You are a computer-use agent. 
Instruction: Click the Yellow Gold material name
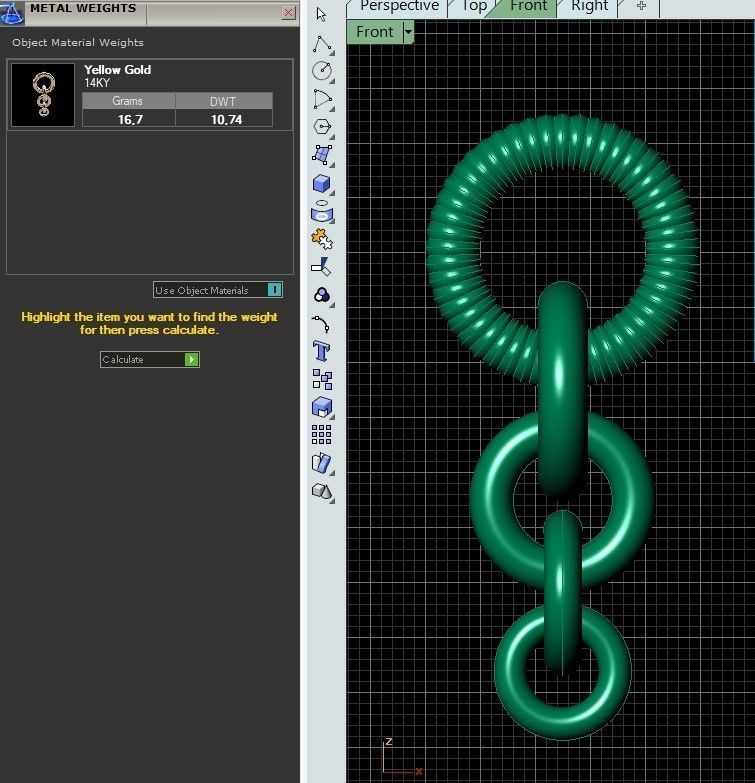pos(117,70)
